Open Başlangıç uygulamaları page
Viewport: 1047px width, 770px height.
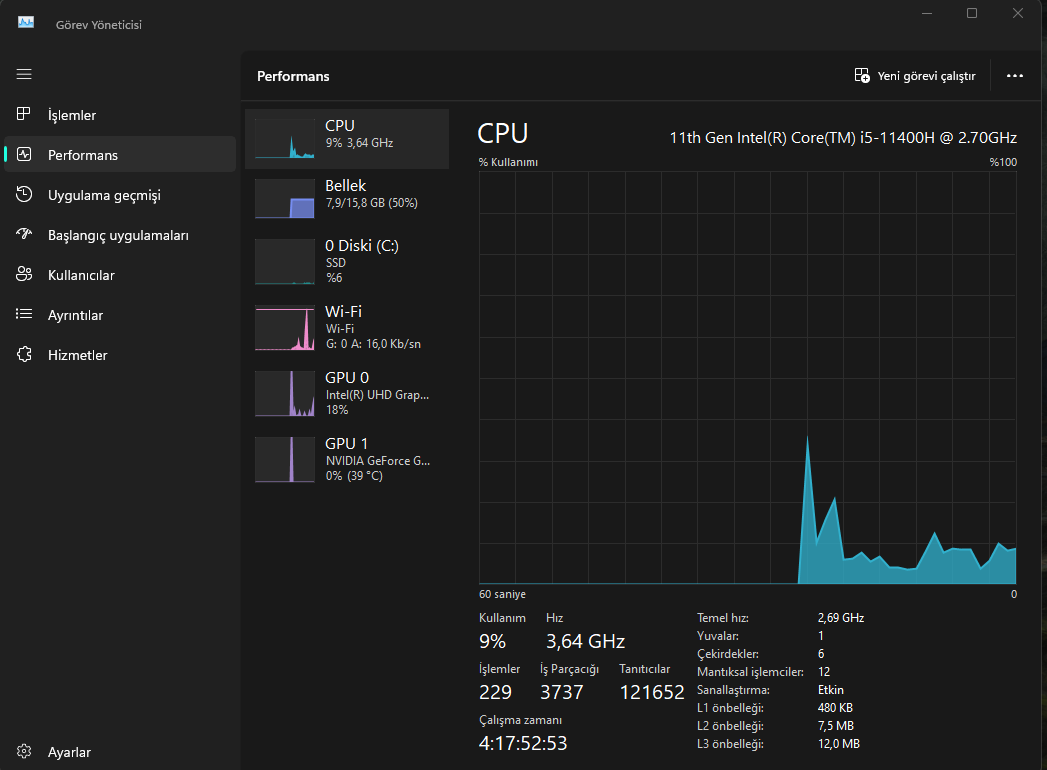[120, 235]
